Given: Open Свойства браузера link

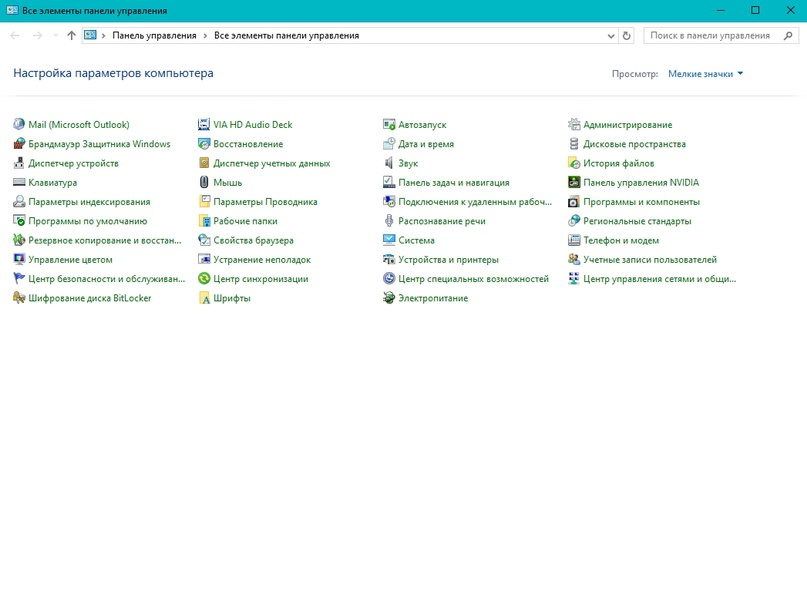Looking at the screenshot, I should (254, 240).
